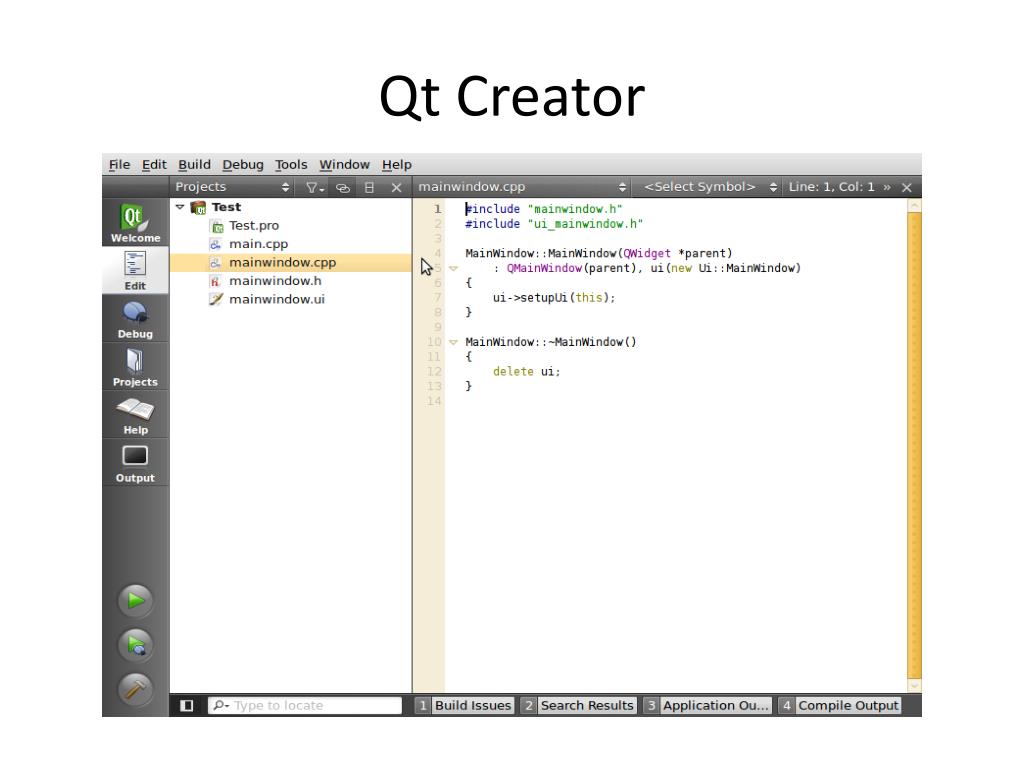The height and width of the screenshot is (768, 1024).
Task: Open the Build menu
Action: click(195, 165)
